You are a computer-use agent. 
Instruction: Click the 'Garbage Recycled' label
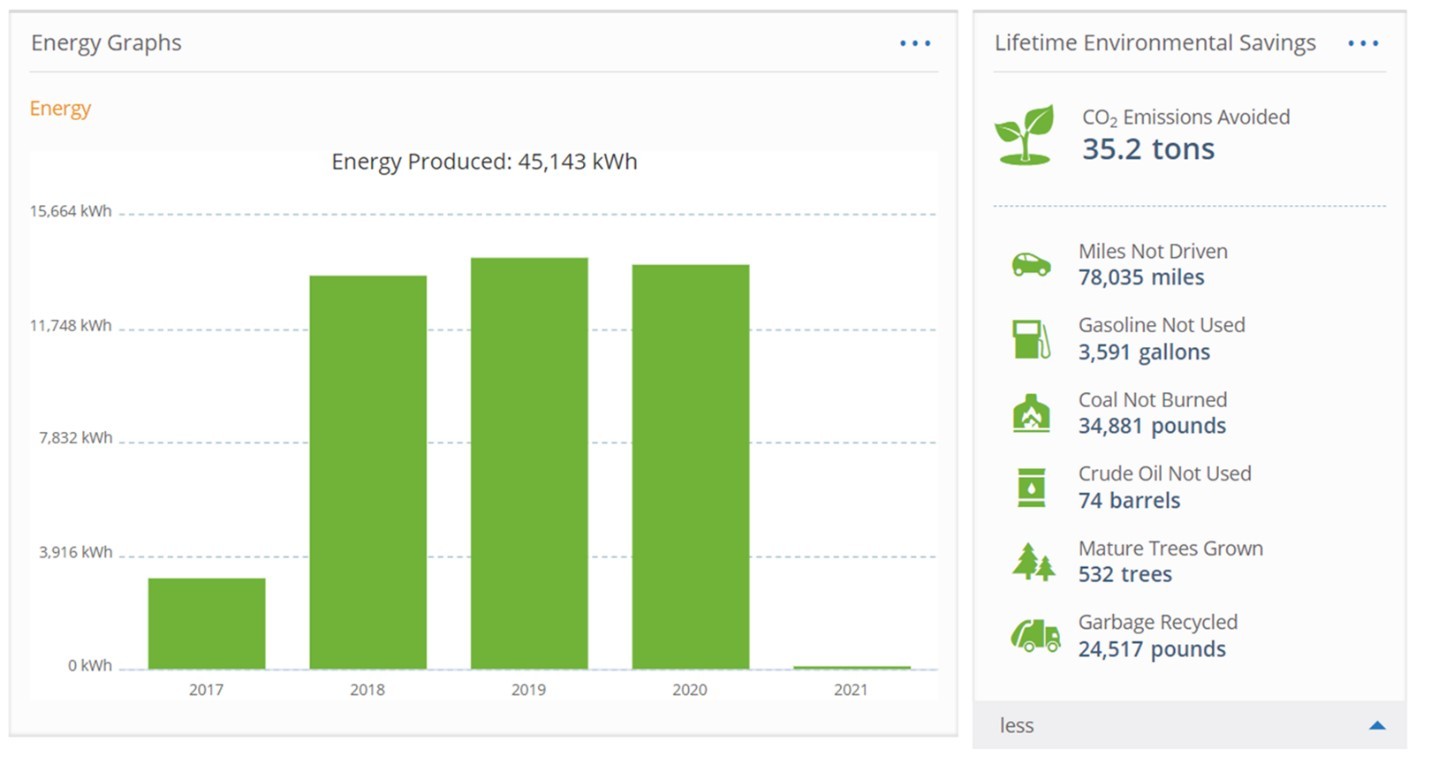1158,622
